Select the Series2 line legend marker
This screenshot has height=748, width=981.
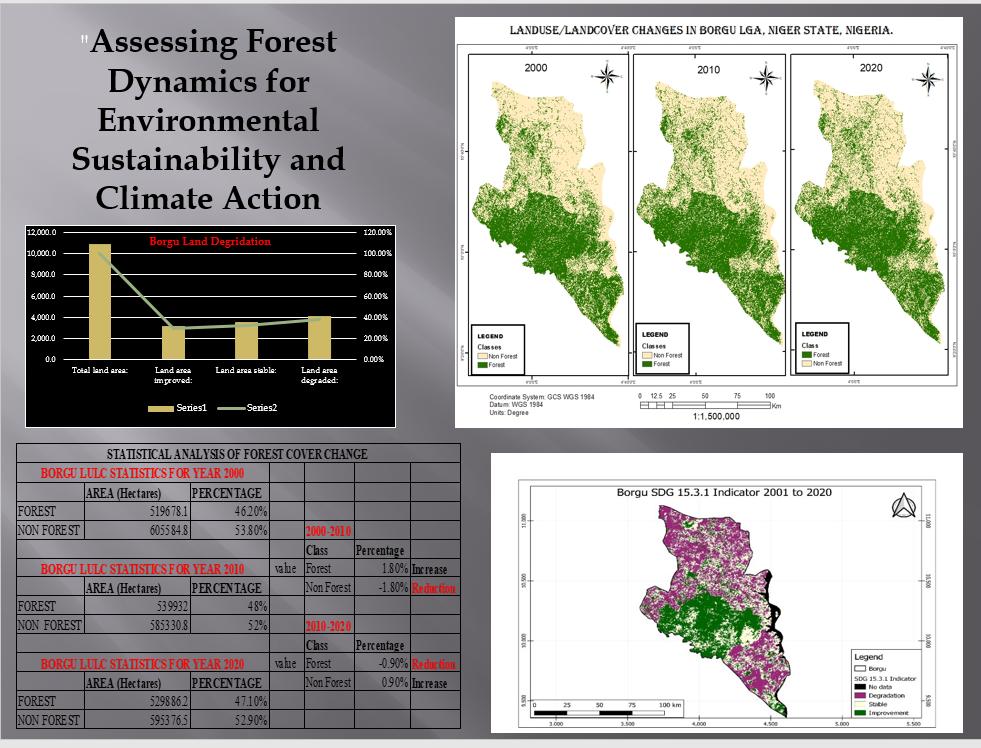(230, 408)
